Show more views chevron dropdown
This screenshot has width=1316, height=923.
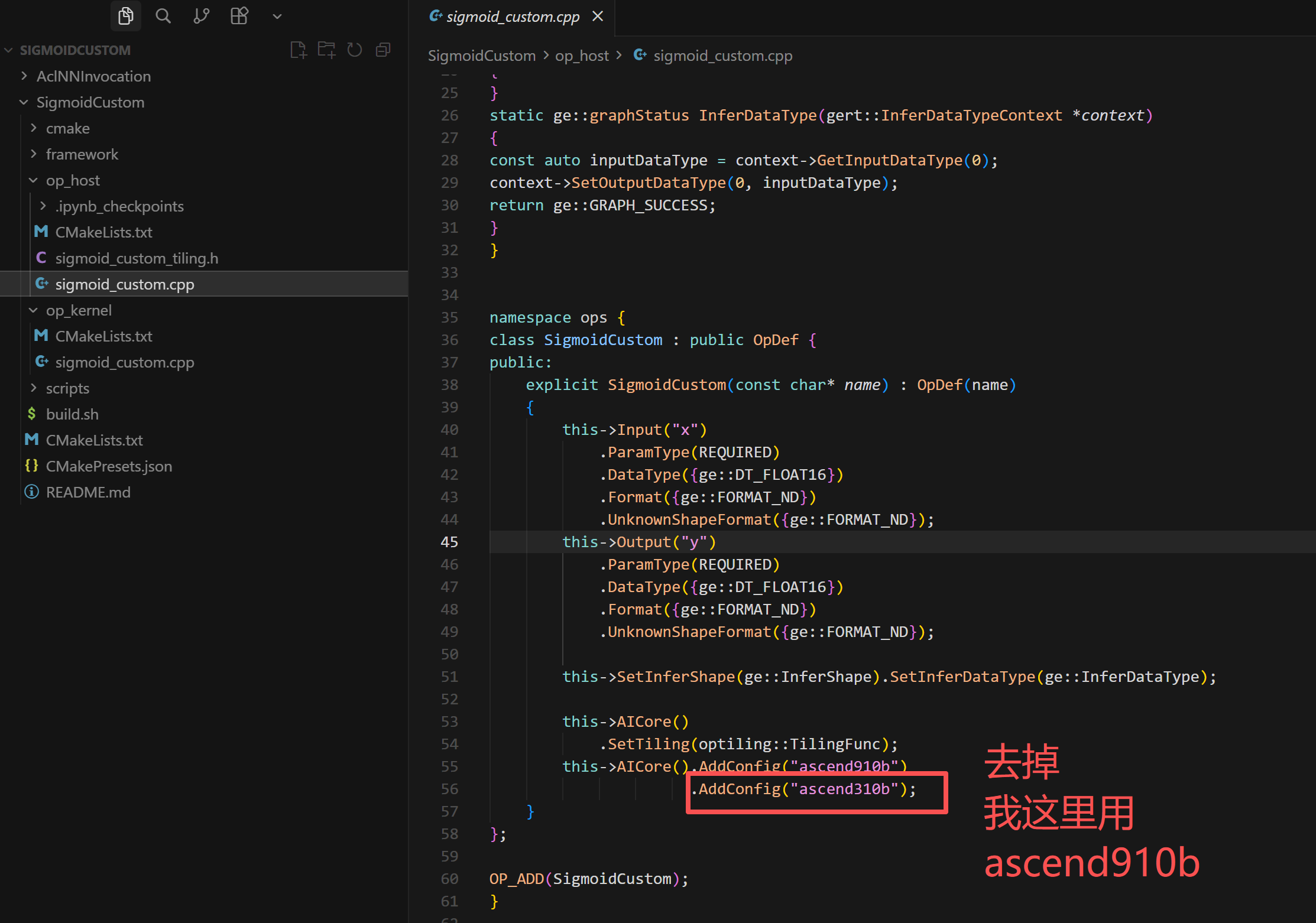coord(277,17)
